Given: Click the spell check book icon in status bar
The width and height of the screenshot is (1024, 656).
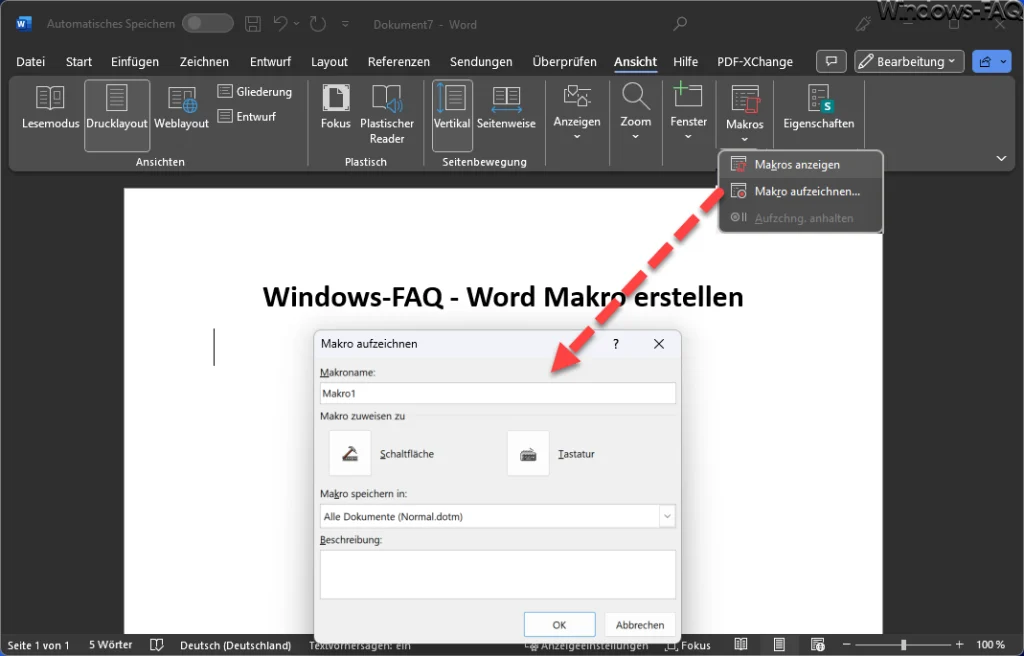Looking at the screenshot, I should point(157,645).
